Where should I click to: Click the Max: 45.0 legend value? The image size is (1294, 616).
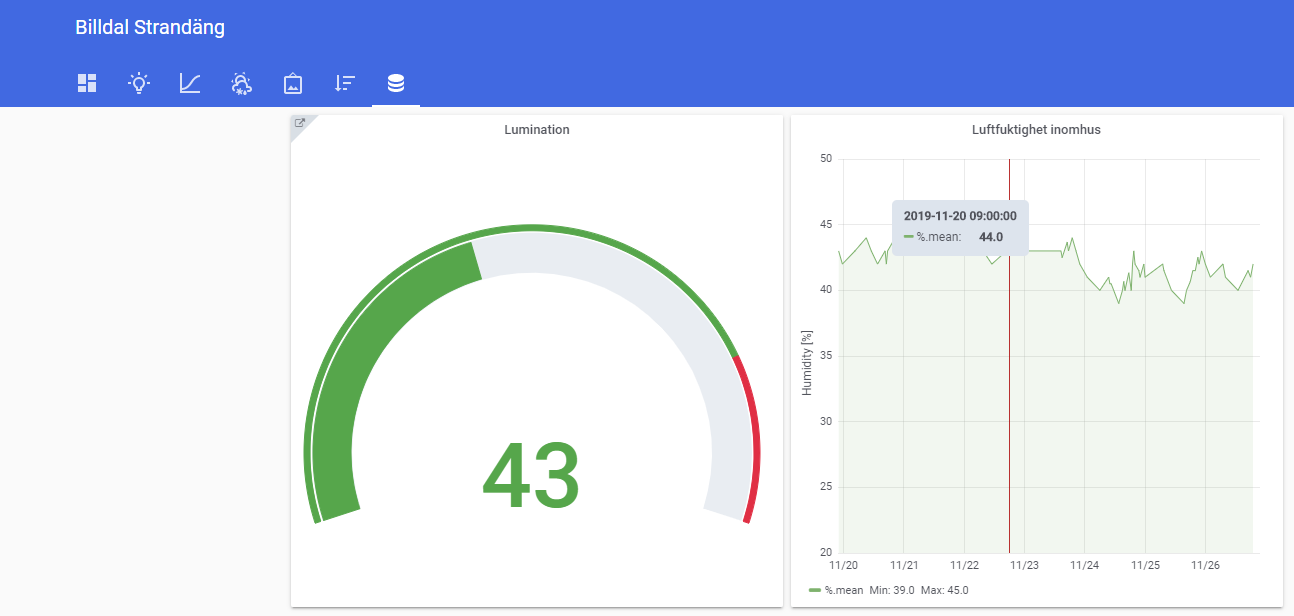tap(945, 590)
